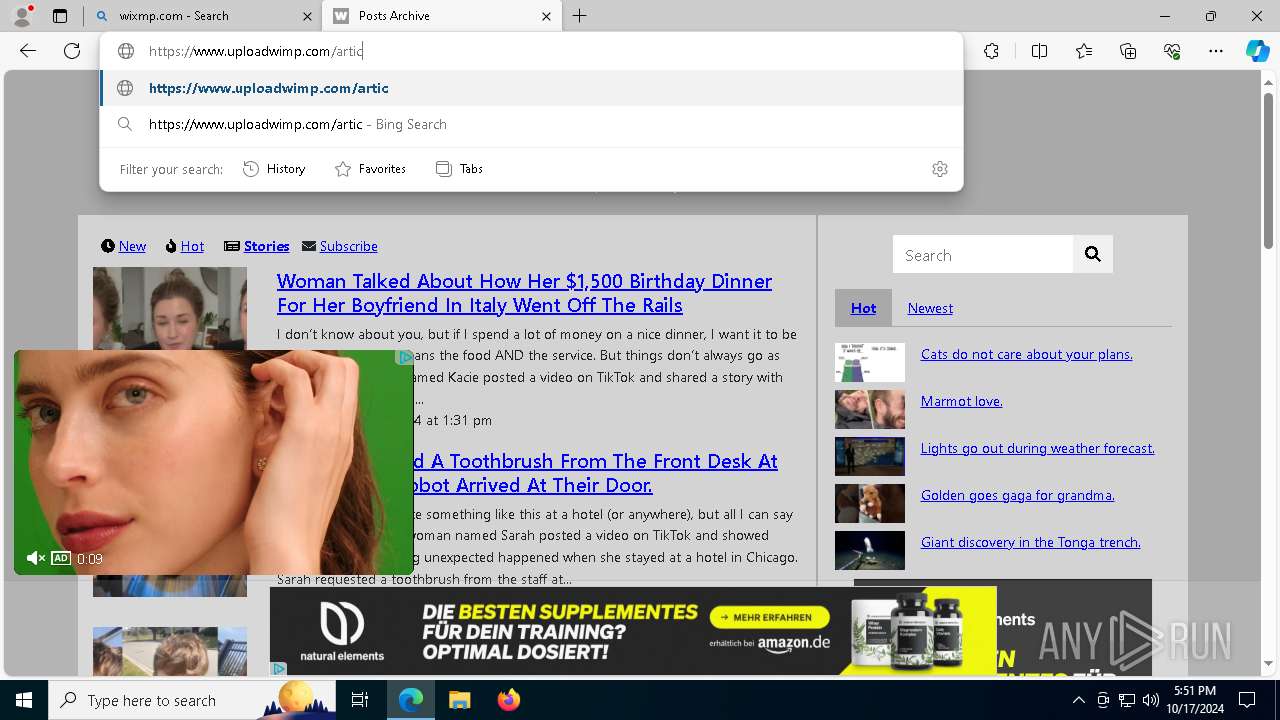This screenshot has width=1280, height=720.
Task: Open Browser essentials heart icon
Action: [1172, 51]
